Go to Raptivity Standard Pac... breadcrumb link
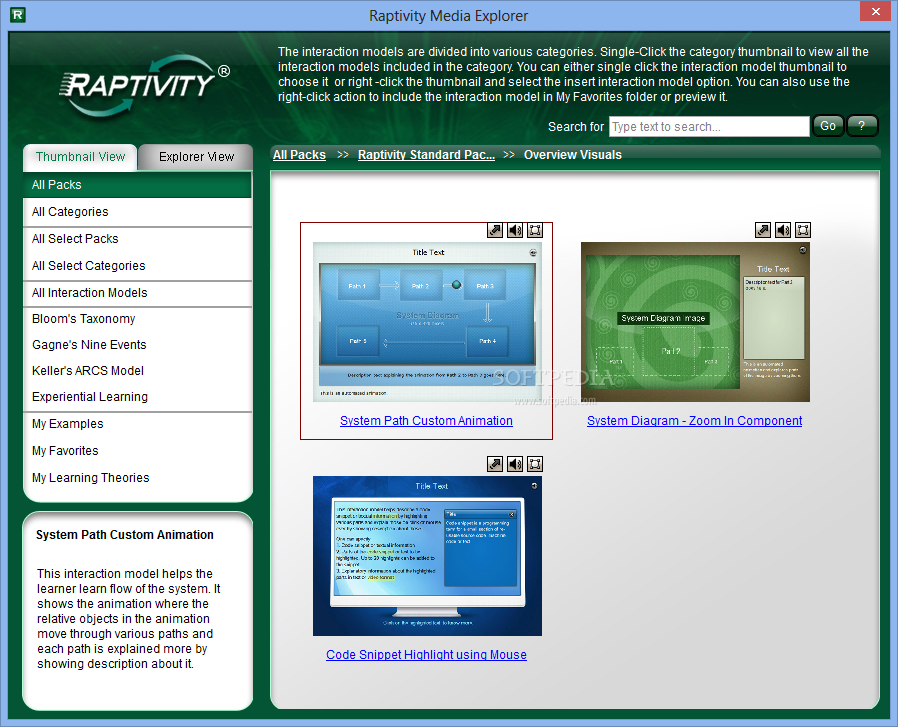This screenshot has height=727, width=898. [426, 155]
